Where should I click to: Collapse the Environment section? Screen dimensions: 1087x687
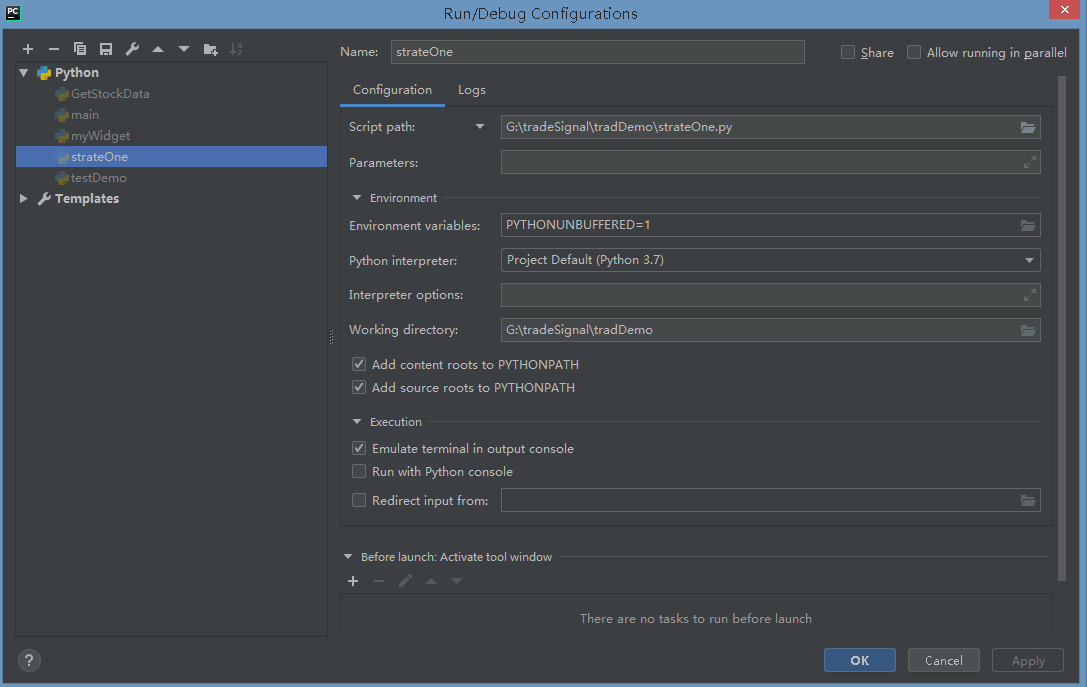click(x=357, y=198)
